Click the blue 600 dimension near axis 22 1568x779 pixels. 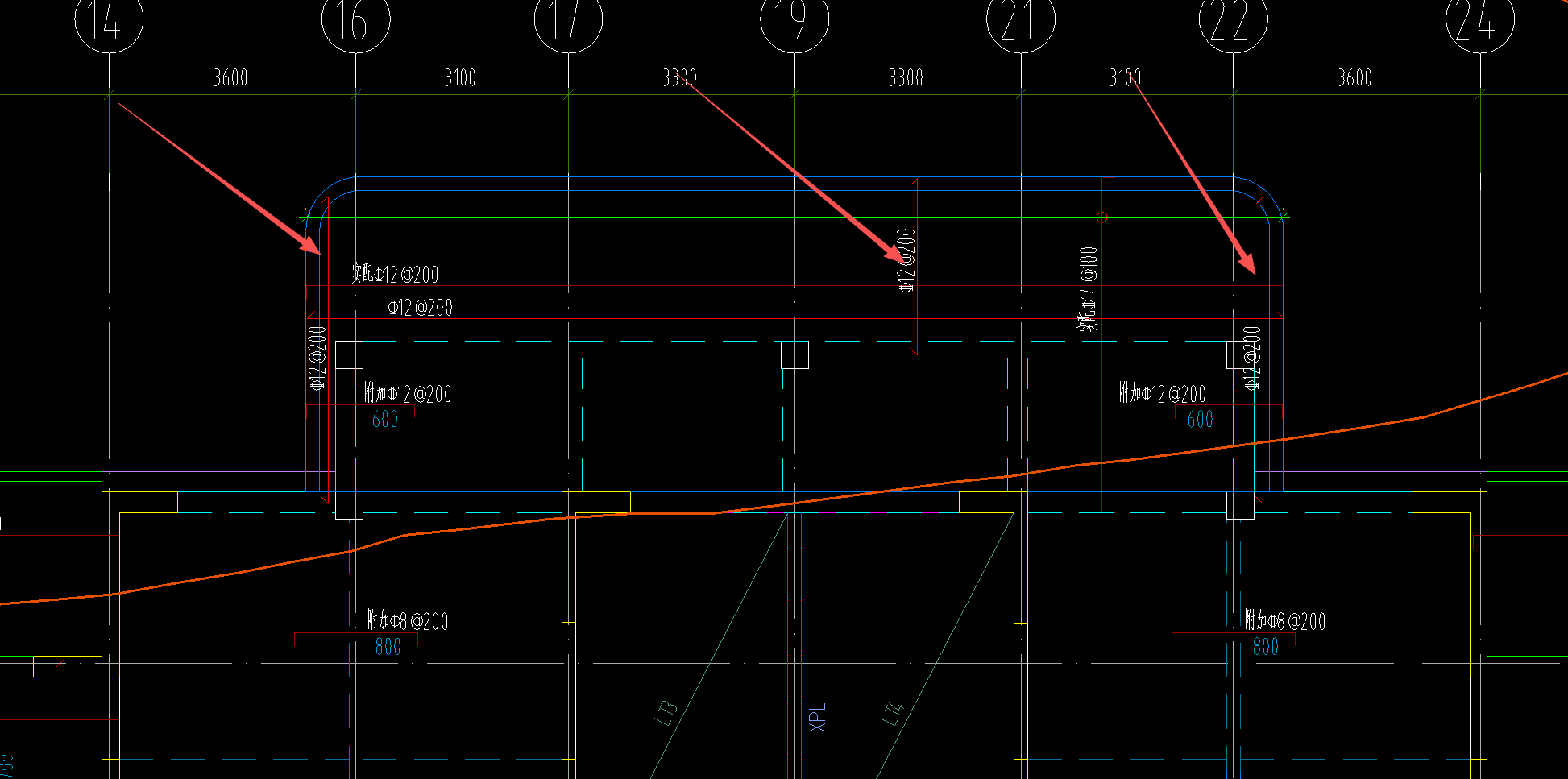(x=1200, y=419)
